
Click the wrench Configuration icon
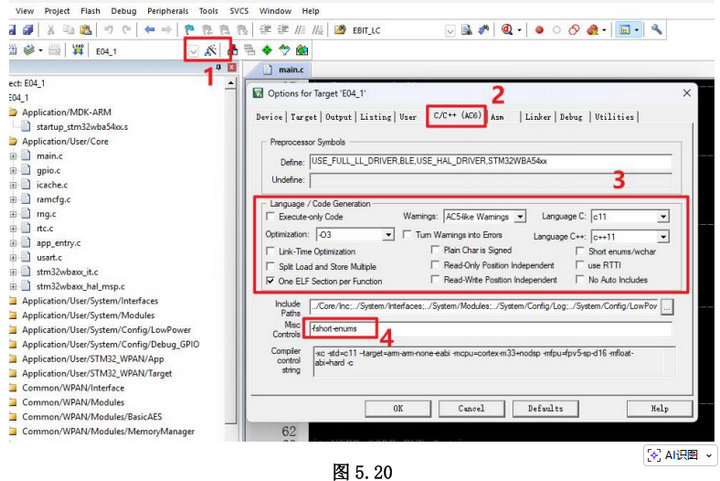(x=657, y=30)
